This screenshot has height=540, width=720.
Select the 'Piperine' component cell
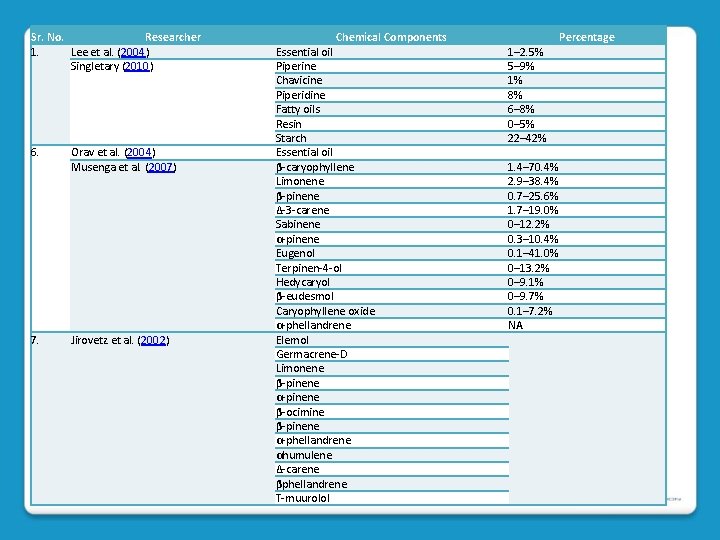click(391, 66)
